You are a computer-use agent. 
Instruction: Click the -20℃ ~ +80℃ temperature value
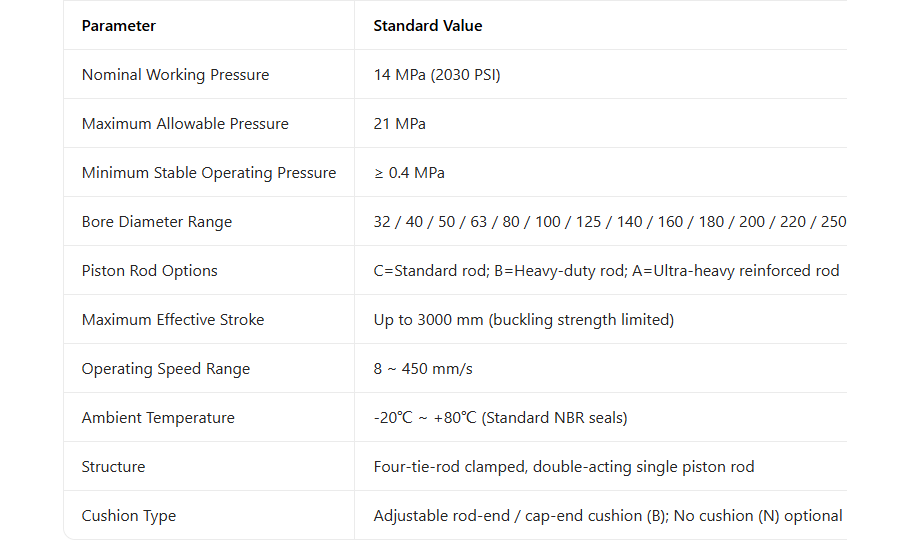500,418
